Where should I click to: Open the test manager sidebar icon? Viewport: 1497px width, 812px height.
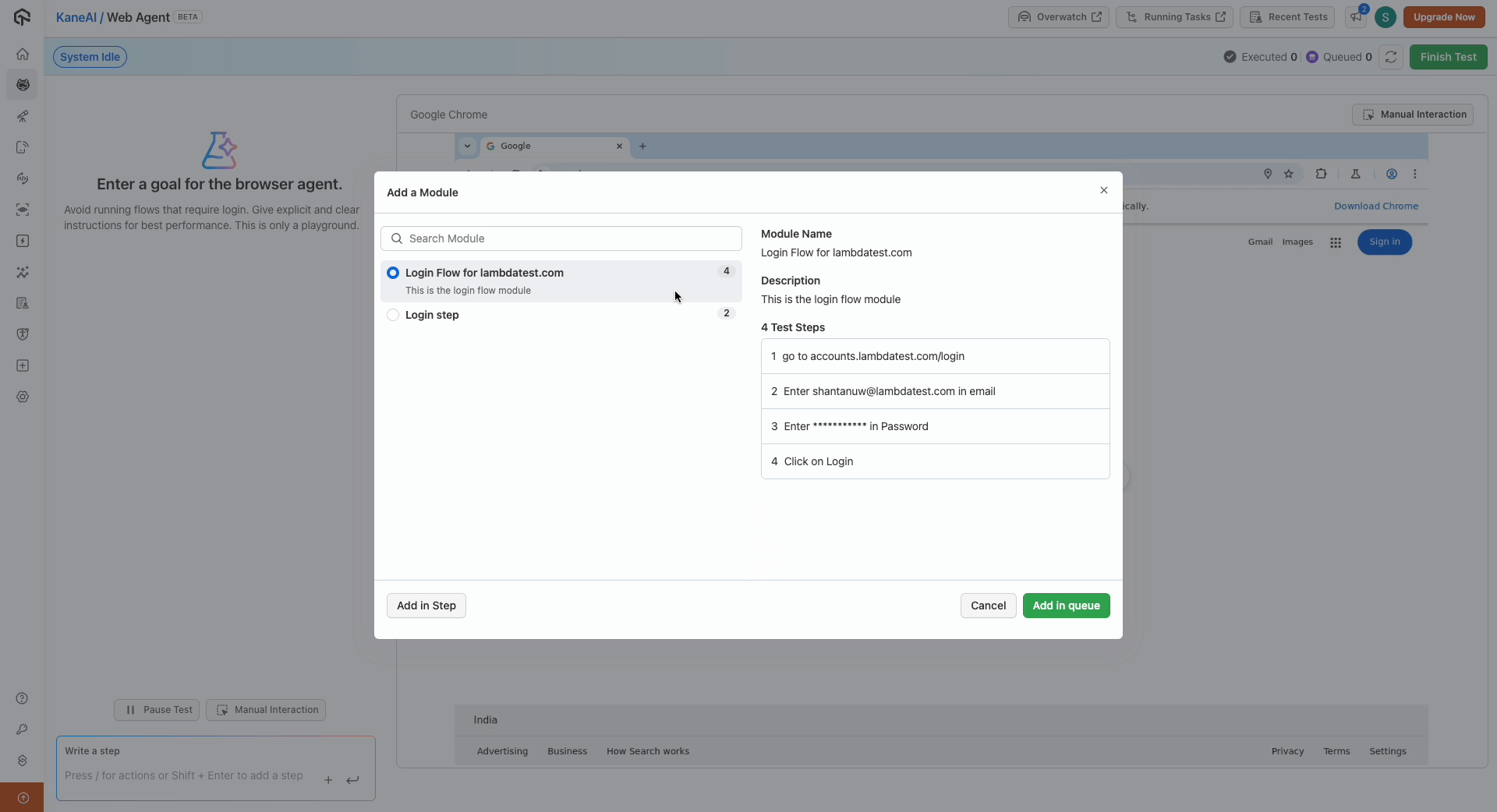pos(23,303)
